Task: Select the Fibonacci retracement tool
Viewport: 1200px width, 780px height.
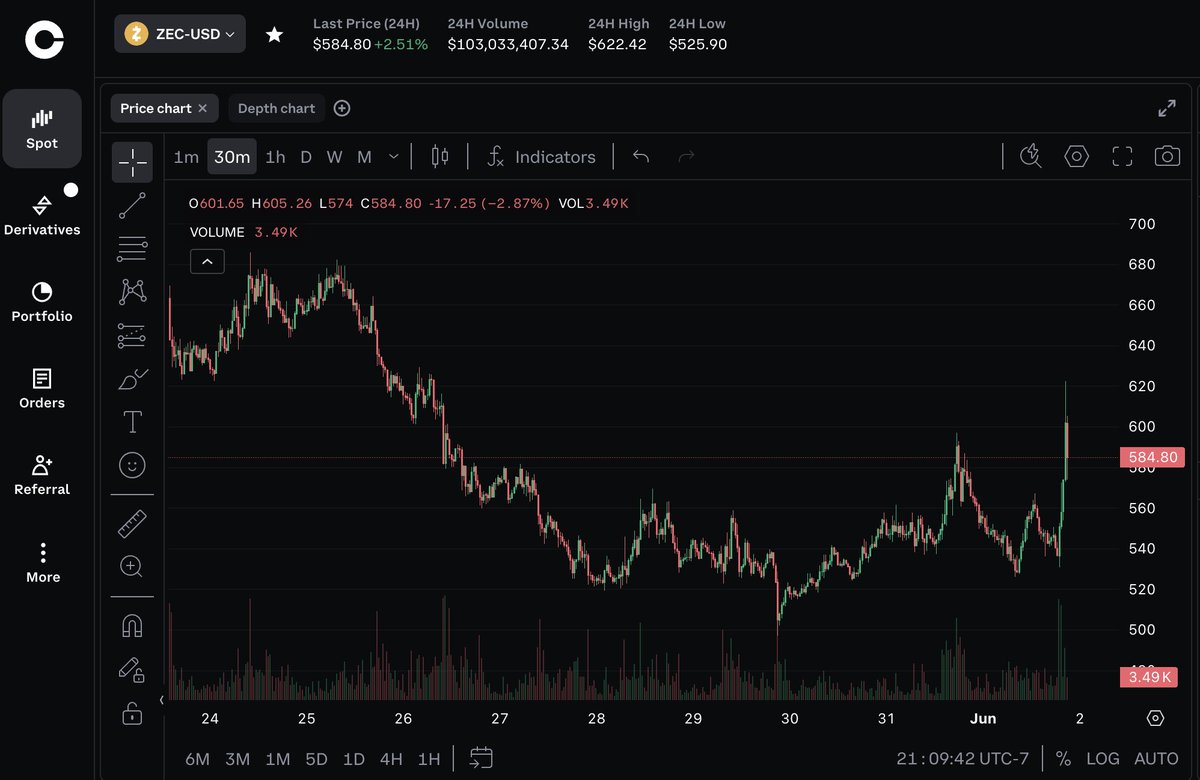Action: click(132, 248)
